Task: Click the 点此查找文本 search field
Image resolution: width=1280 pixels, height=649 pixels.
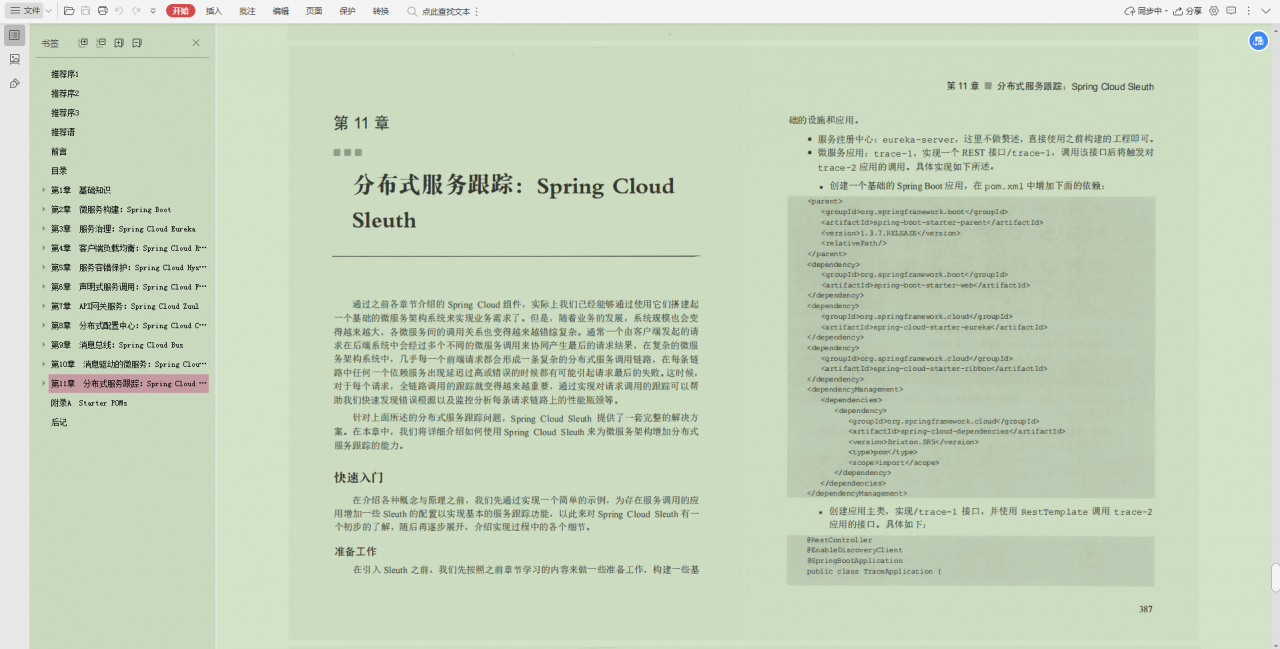Action: point(444,11)
